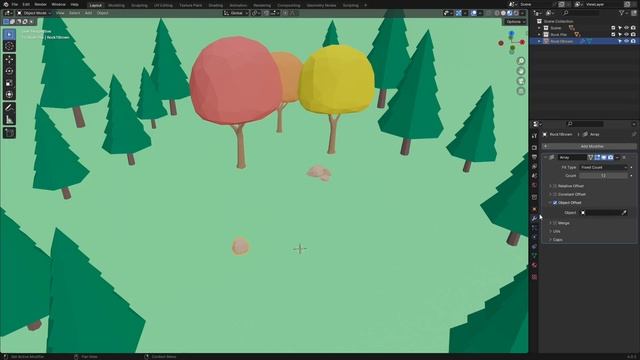This screenshot has width=640, height=360.
Task: Expand the Merge section
Action: pos(551,223)
